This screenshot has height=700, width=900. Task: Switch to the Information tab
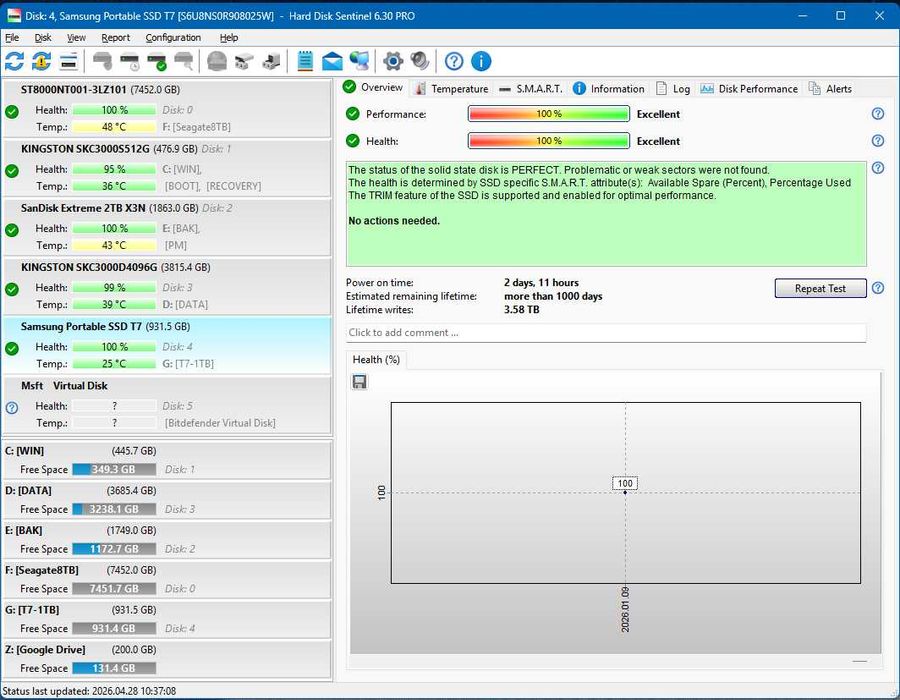point(609,88)
